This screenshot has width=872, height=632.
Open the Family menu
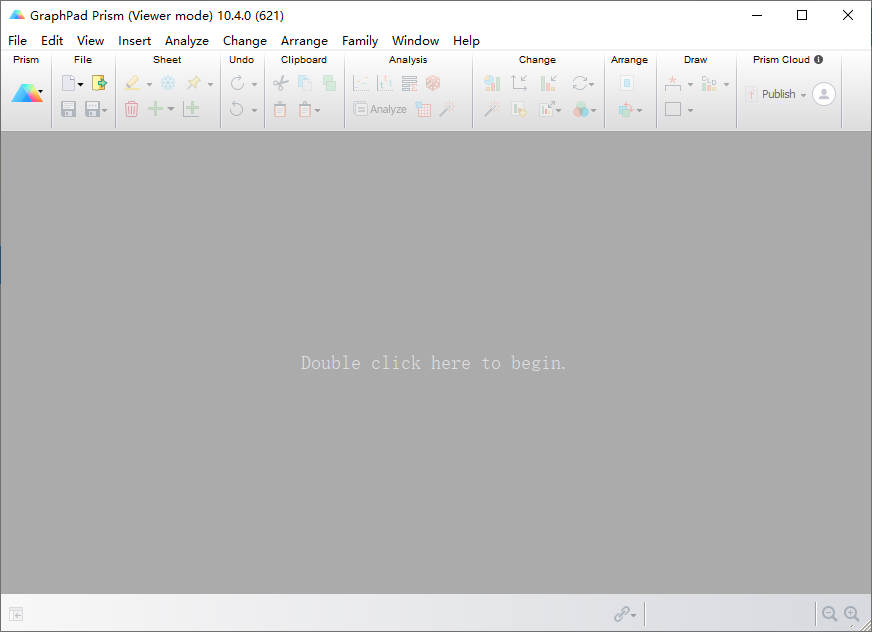pyautogui.click(x=359, y=41)
